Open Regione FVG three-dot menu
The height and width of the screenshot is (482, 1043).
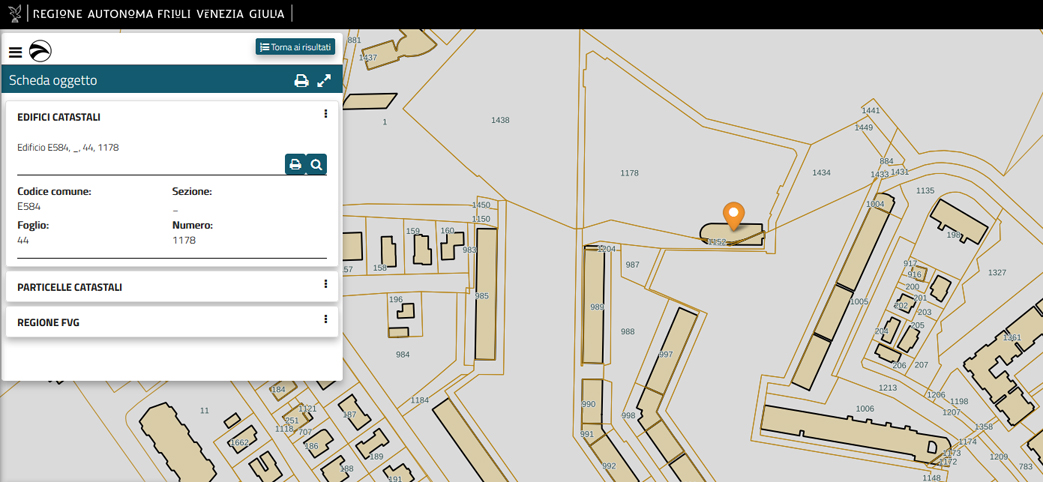click(x=326, y=320)
